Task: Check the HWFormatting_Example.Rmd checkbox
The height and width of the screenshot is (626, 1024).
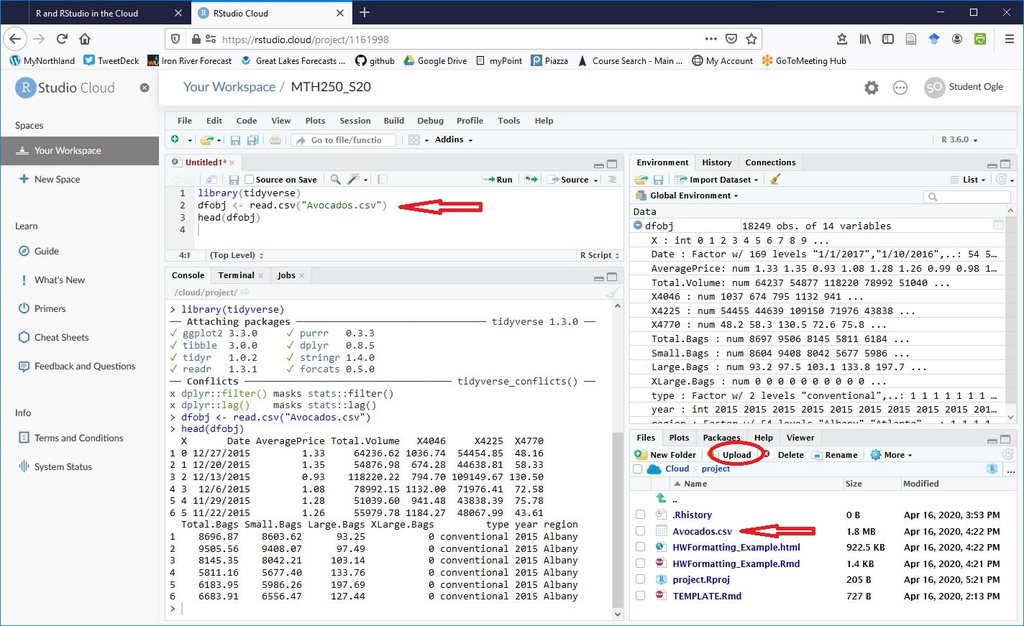Action: (x=640, y=563)
